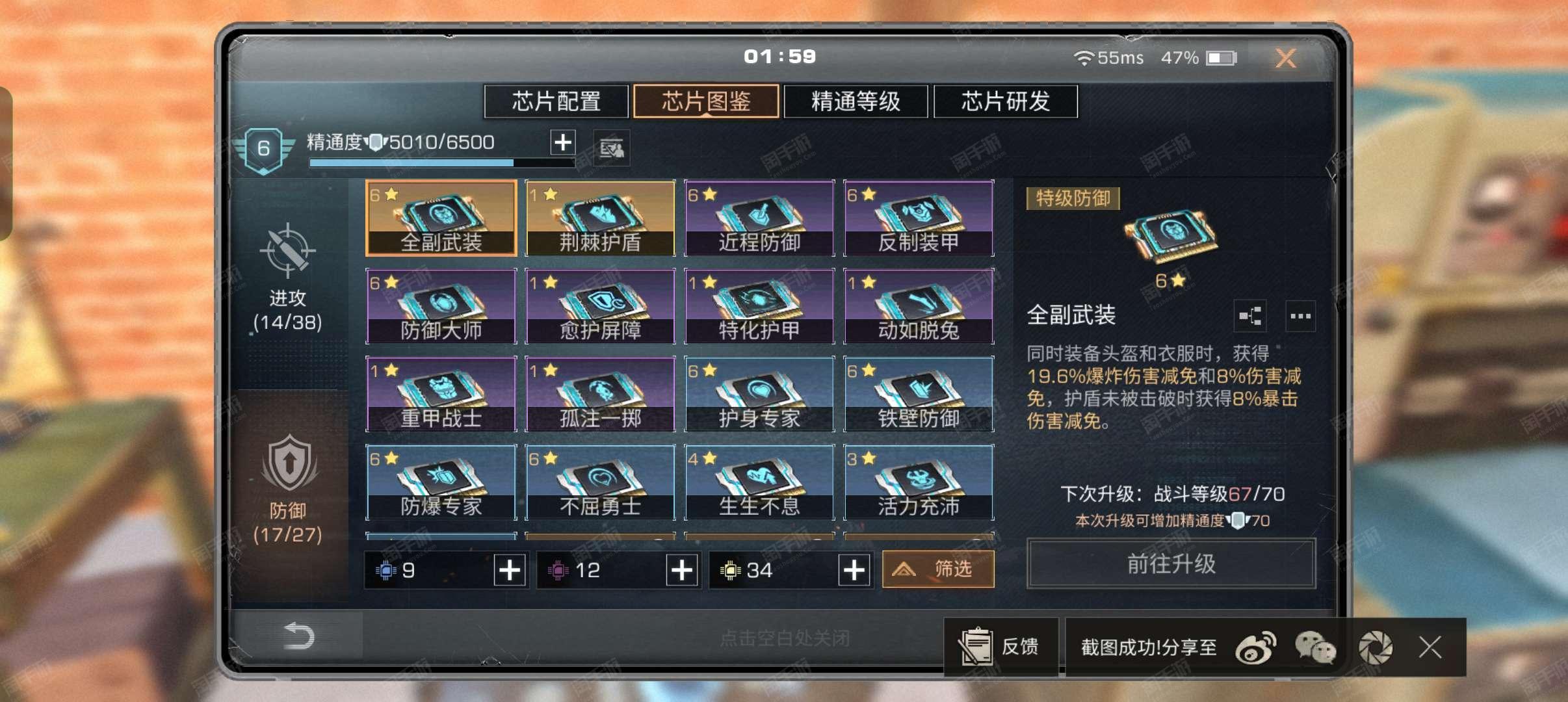Share screenshot to WeChat
This screenshot has width=1568, height=702.
pos(1314,647)
